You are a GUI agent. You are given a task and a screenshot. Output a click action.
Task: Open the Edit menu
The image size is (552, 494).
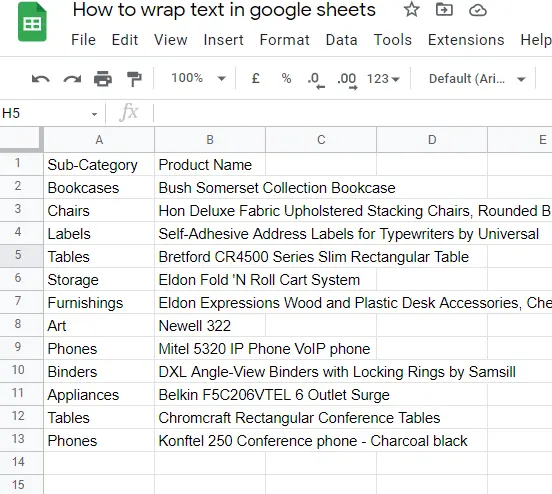pyautogui.click(x=125, y=40)
